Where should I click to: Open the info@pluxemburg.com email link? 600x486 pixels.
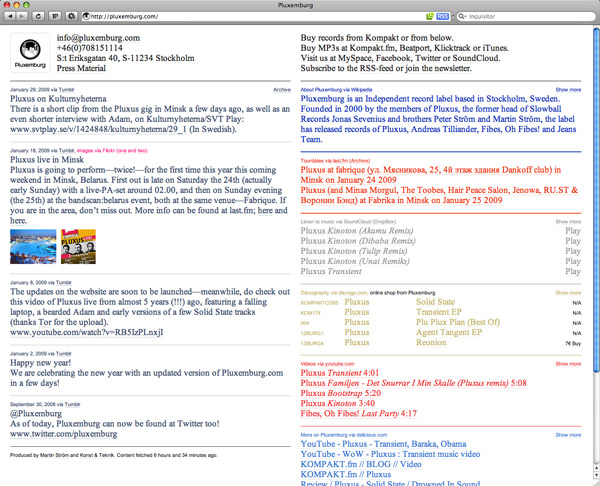(x=98, y=38)
